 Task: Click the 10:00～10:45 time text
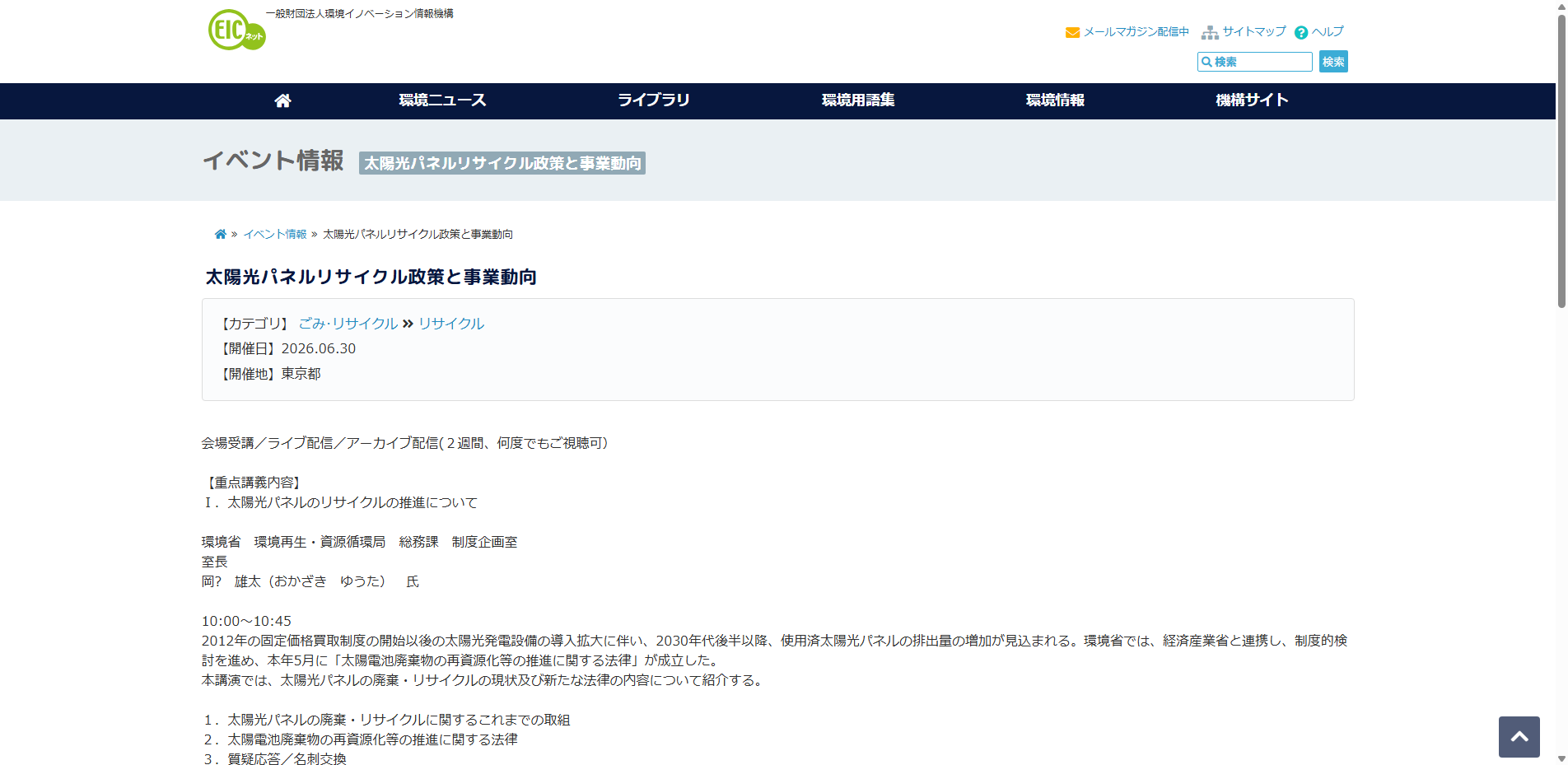pyautogui.click(x=246, y=621)
